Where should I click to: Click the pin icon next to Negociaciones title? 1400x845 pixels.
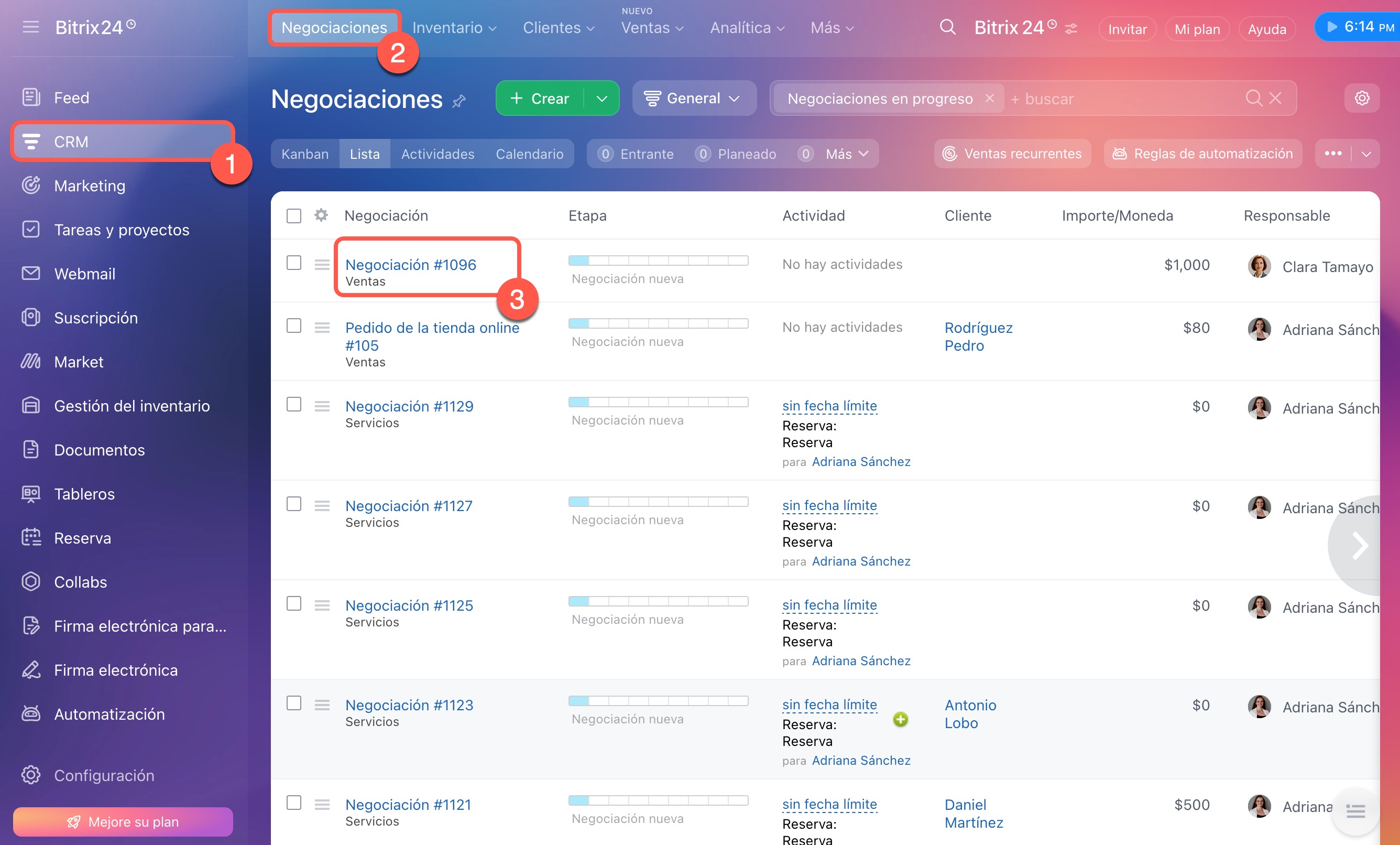tap(459, 101)
